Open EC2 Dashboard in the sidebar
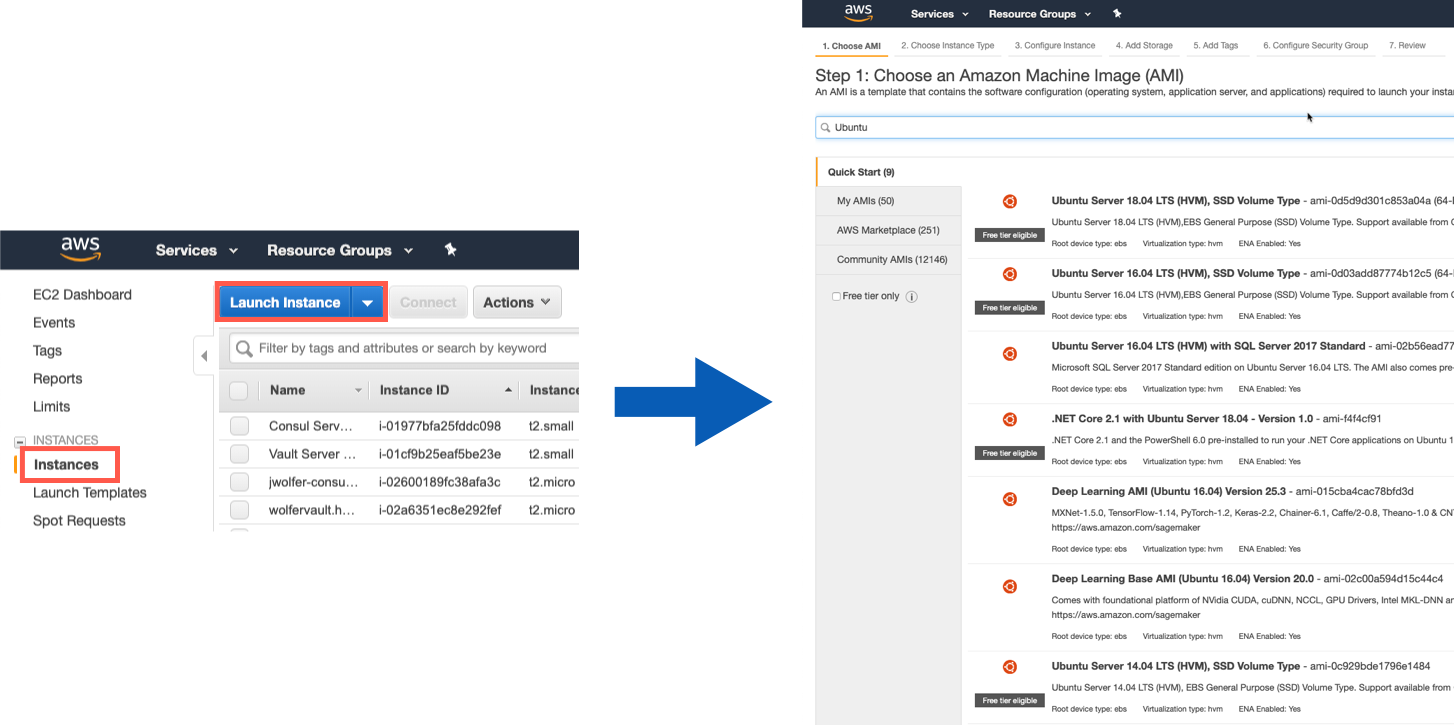Screen dimensions: 1454x725 click(82, 295)
